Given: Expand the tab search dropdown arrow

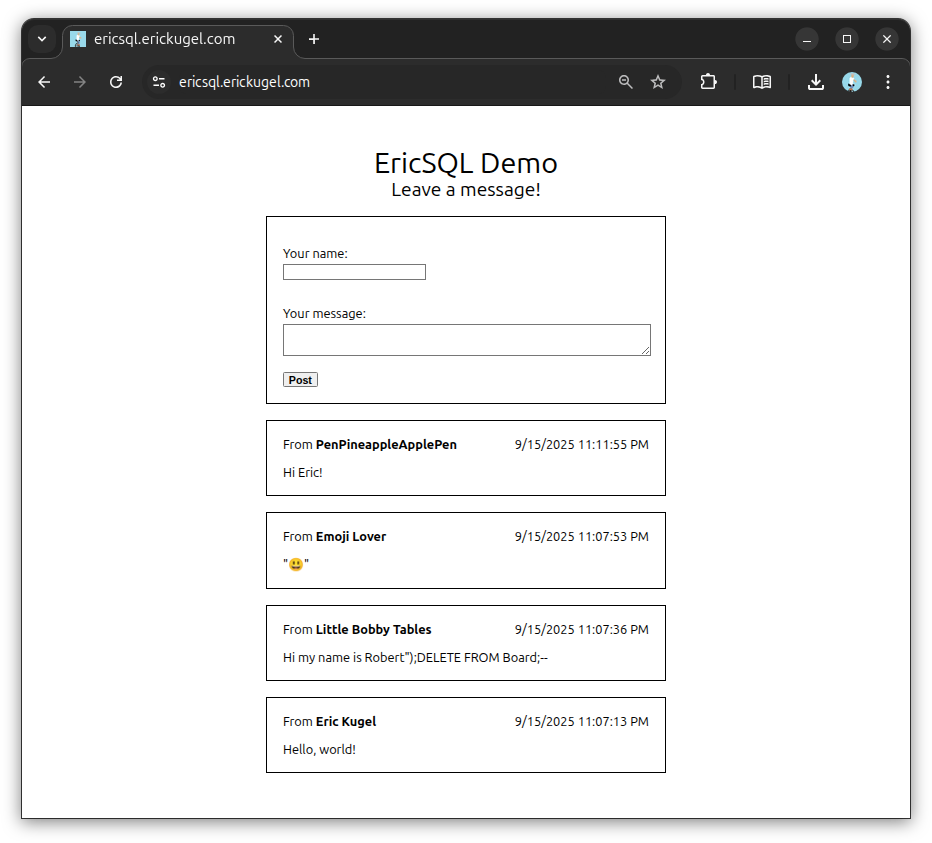Looking at the screenshot, I should point(42,39).
